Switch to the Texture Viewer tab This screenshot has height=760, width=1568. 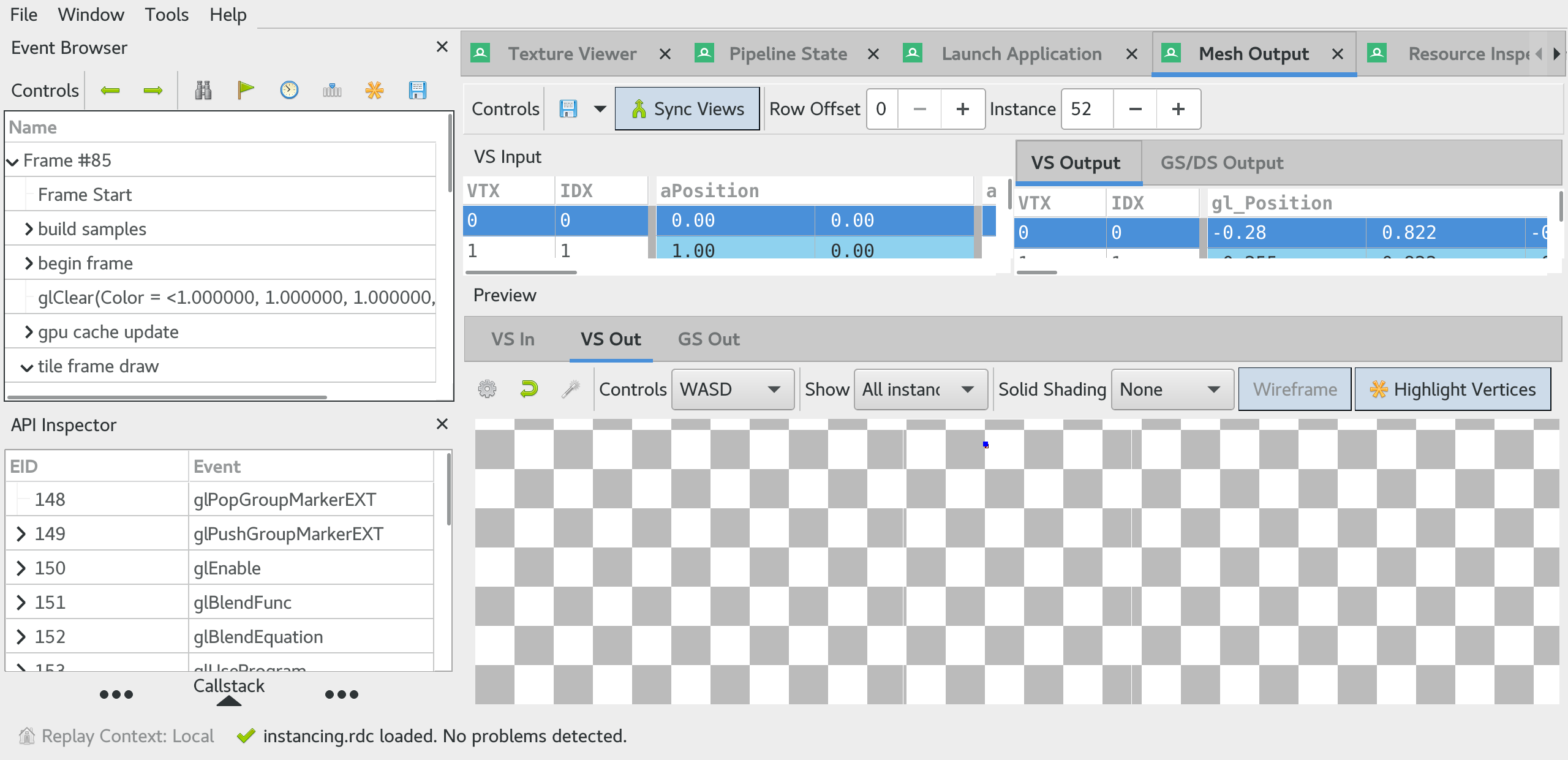pyautogui.click(x=572, y=53)
